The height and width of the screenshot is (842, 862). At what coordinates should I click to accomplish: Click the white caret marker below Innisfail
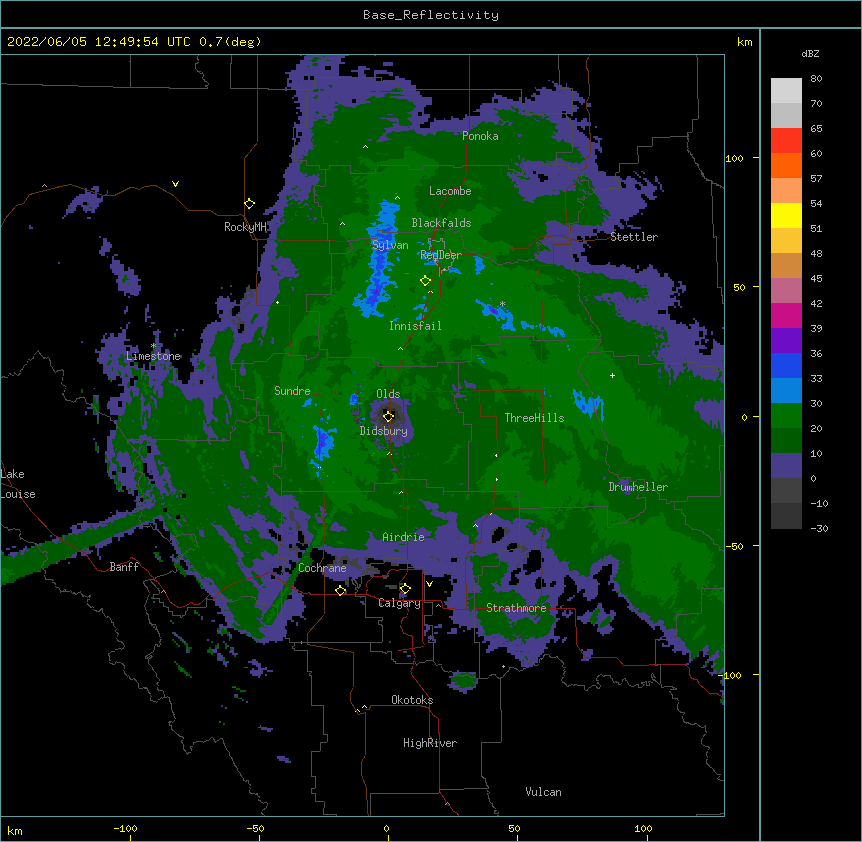coord(400,348)
